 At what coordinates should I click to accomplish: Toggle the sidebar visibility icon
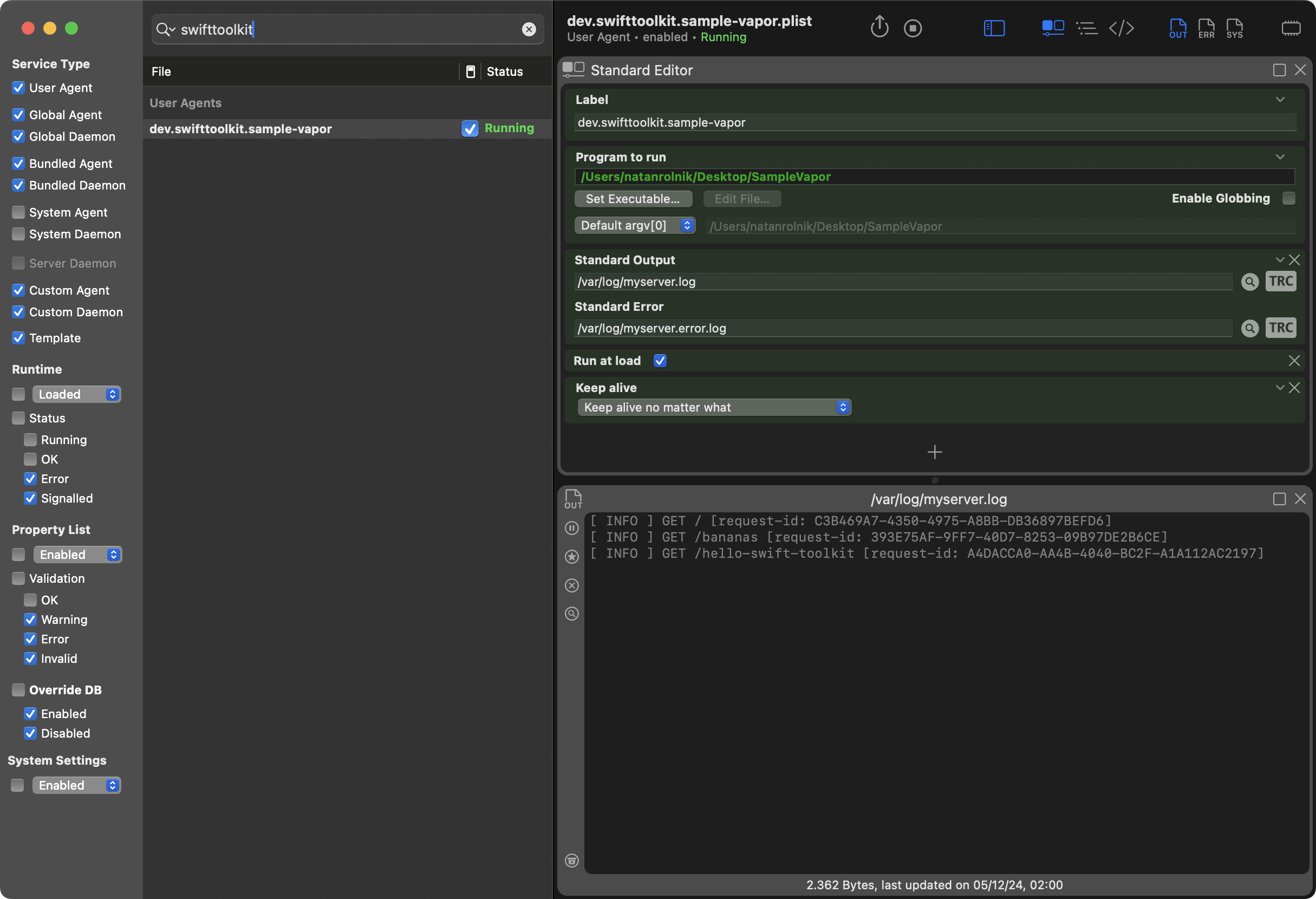pyautogui.click(x=994, y=28)
